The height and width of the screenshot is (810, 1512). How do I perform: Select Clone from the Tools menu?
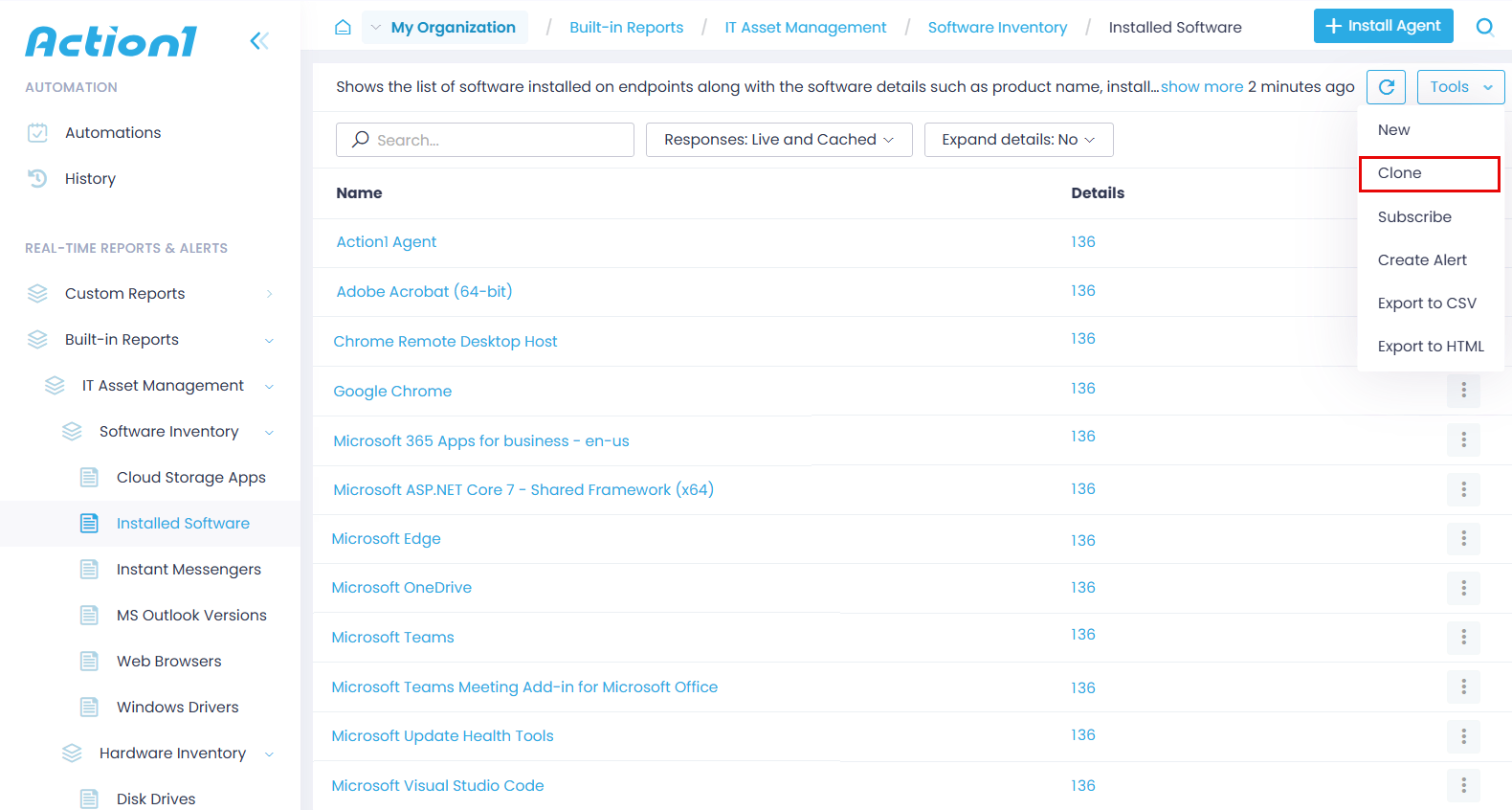click(1429, 173)
